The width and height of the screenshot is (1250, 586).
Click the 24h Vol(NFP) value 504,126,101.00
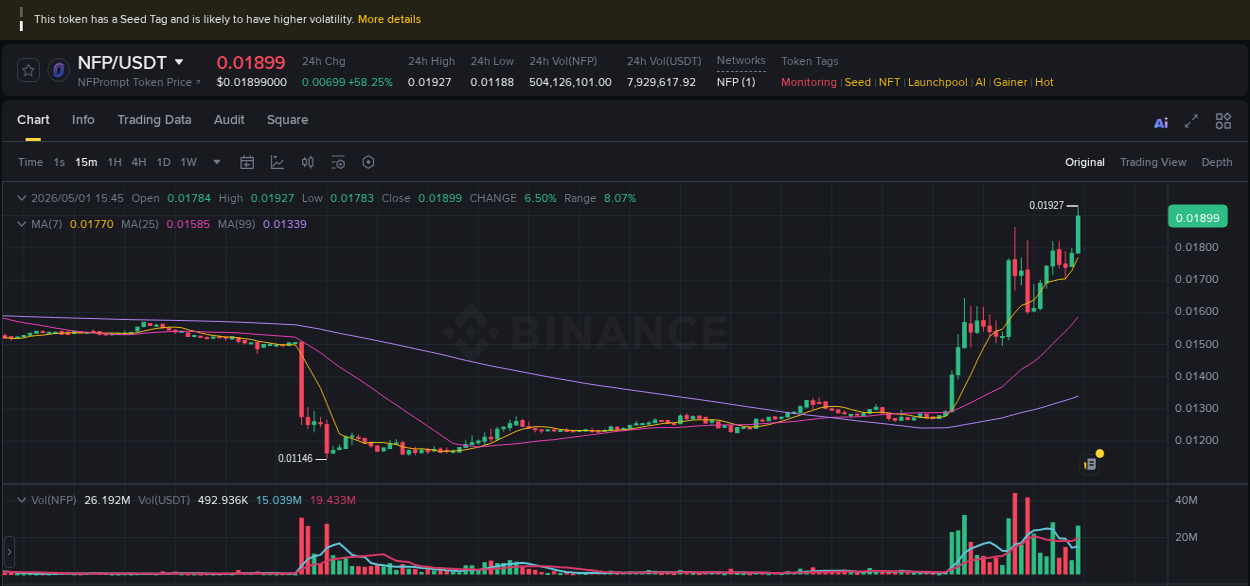570,82
